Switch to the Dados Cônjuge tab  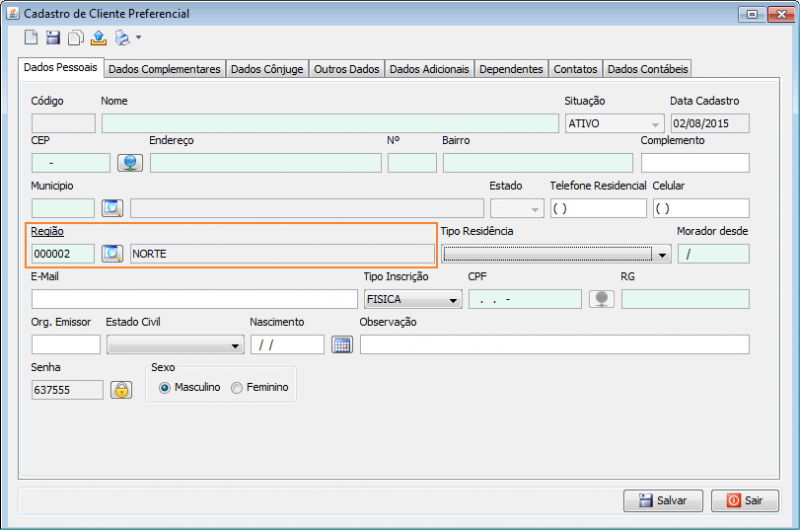click(267, 69)
